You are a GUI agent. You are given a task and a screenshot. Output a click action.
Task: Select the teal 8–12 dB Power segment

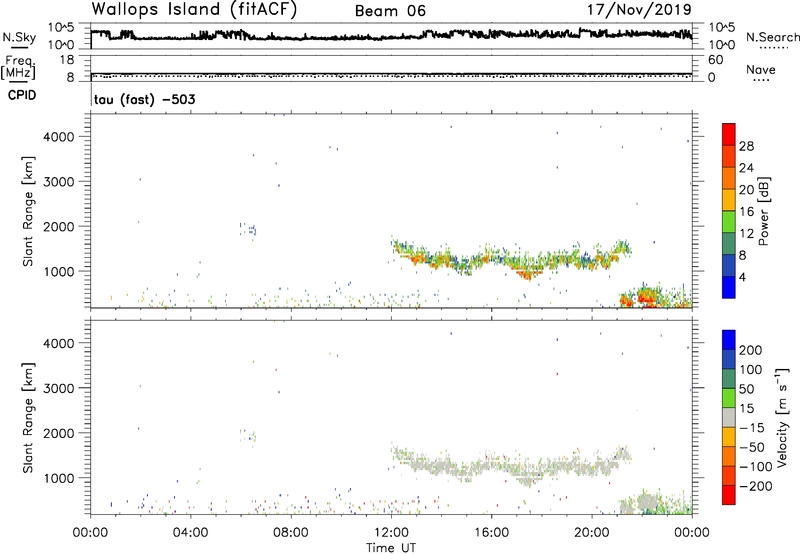click(729, 244)
